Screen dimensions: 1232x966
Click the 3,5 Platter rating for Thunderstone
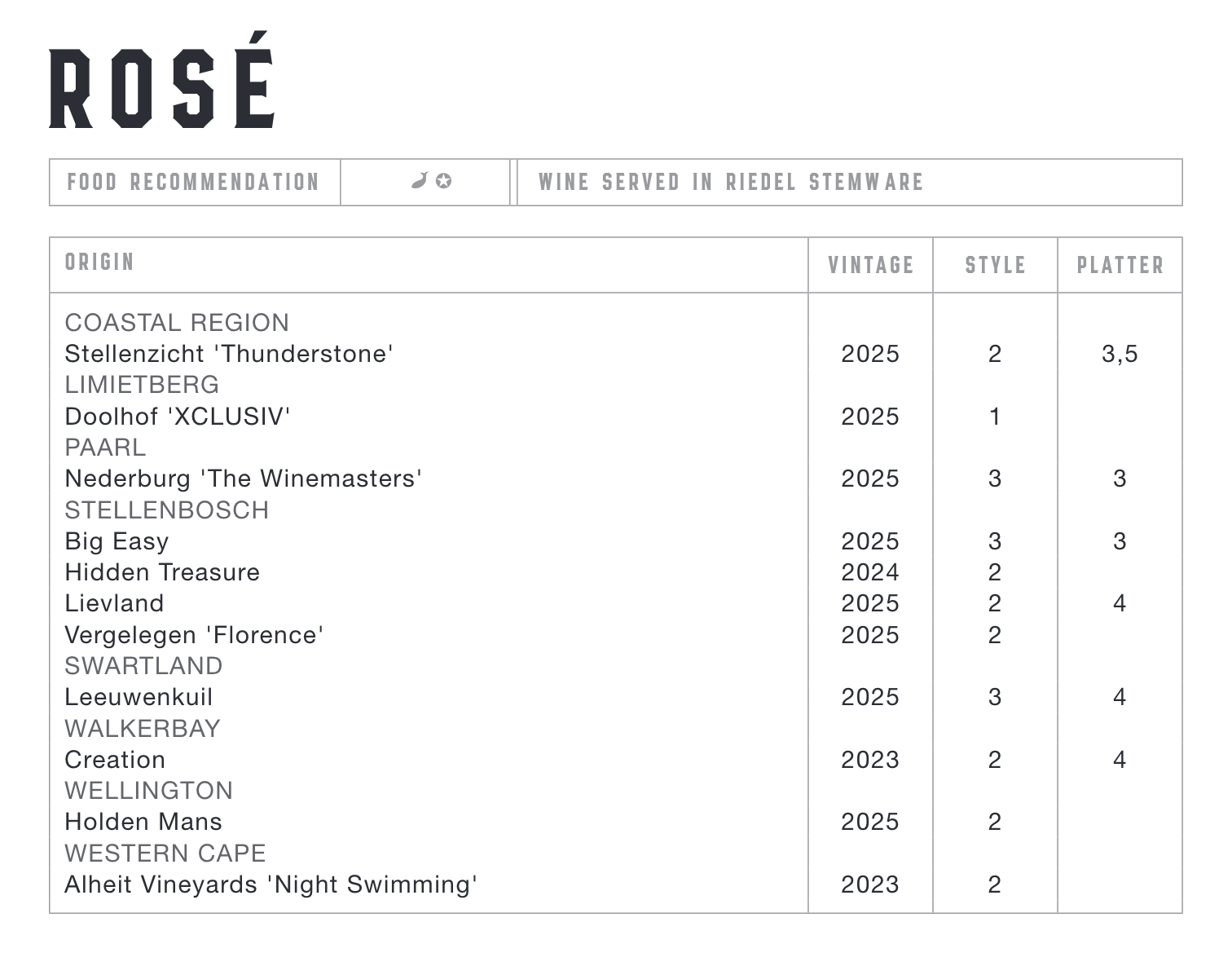click(x=1120, y=354)
